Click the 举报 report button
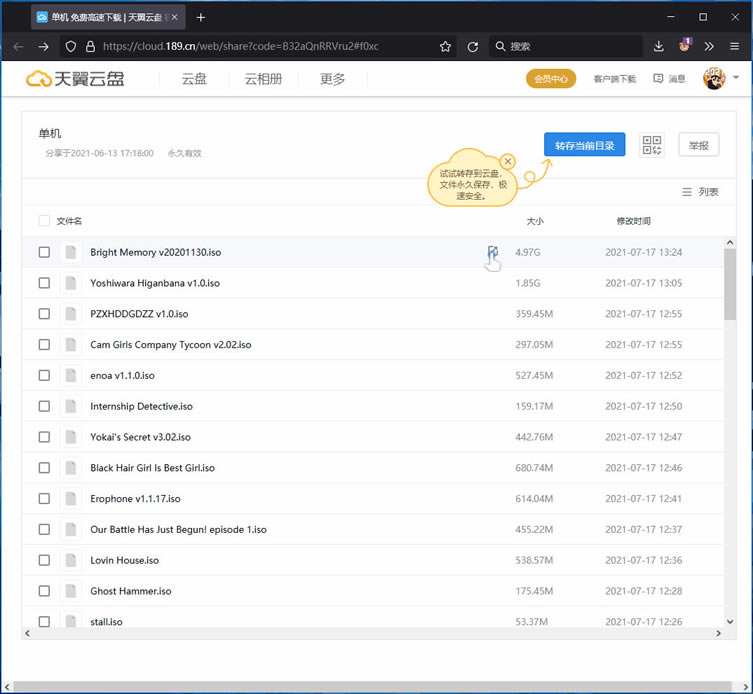Screen dimensions: 753x694 click(x=699, y=145)
